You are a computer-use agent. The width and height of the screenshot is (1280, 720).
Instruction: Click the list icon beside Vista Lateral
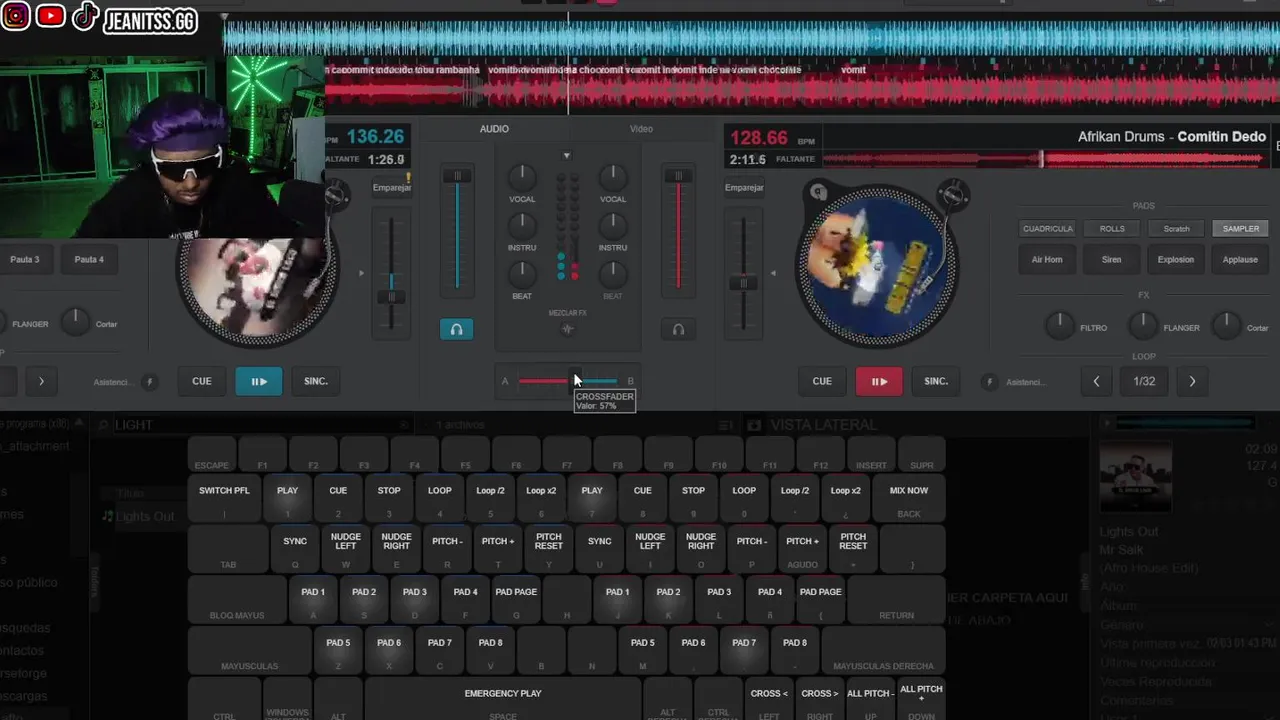[x=727, y=425]
